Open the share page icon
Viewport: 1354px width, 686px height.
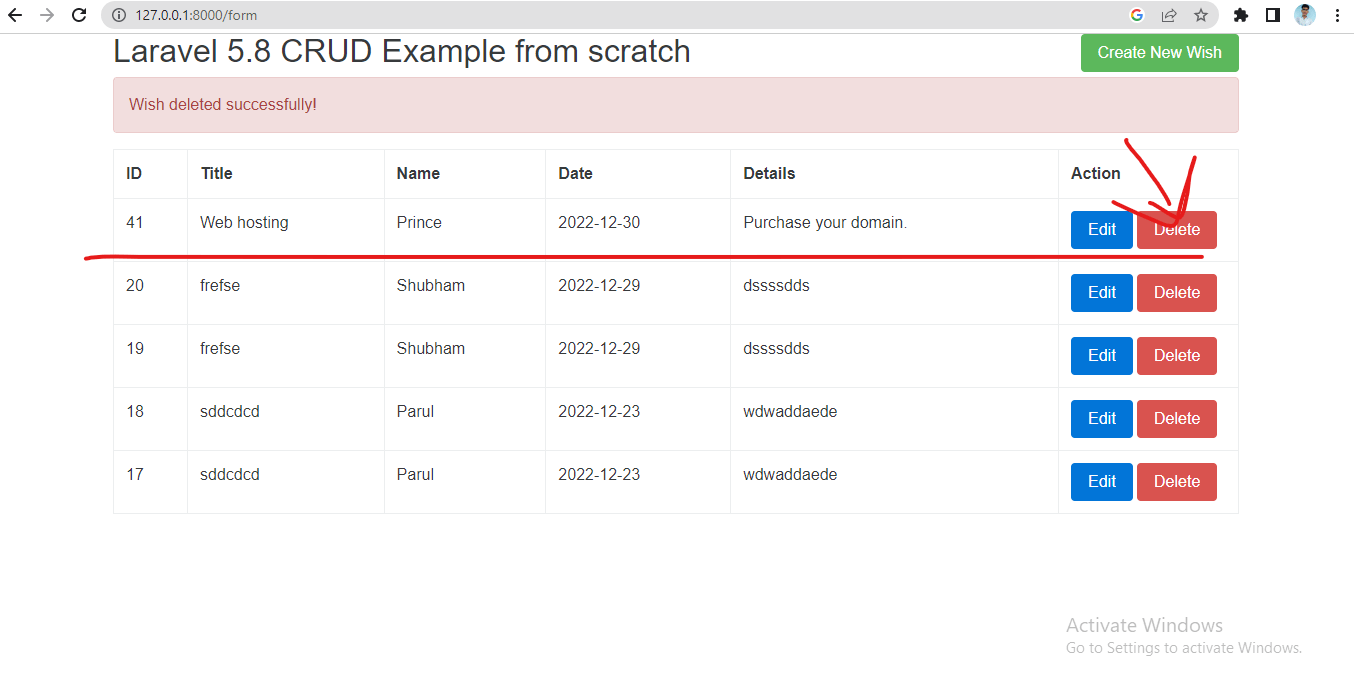point(1167,15)
